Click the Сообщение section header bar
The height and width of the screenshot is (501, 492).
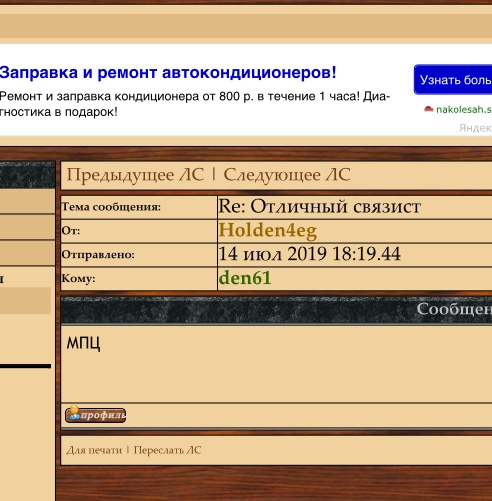coord(276,310)
